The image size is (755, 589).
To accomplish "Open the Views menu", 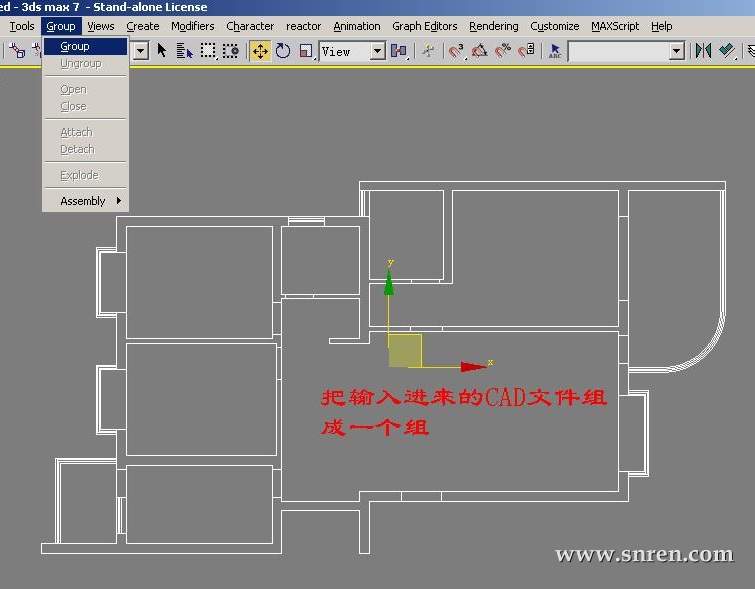I will tap(101, 26).
